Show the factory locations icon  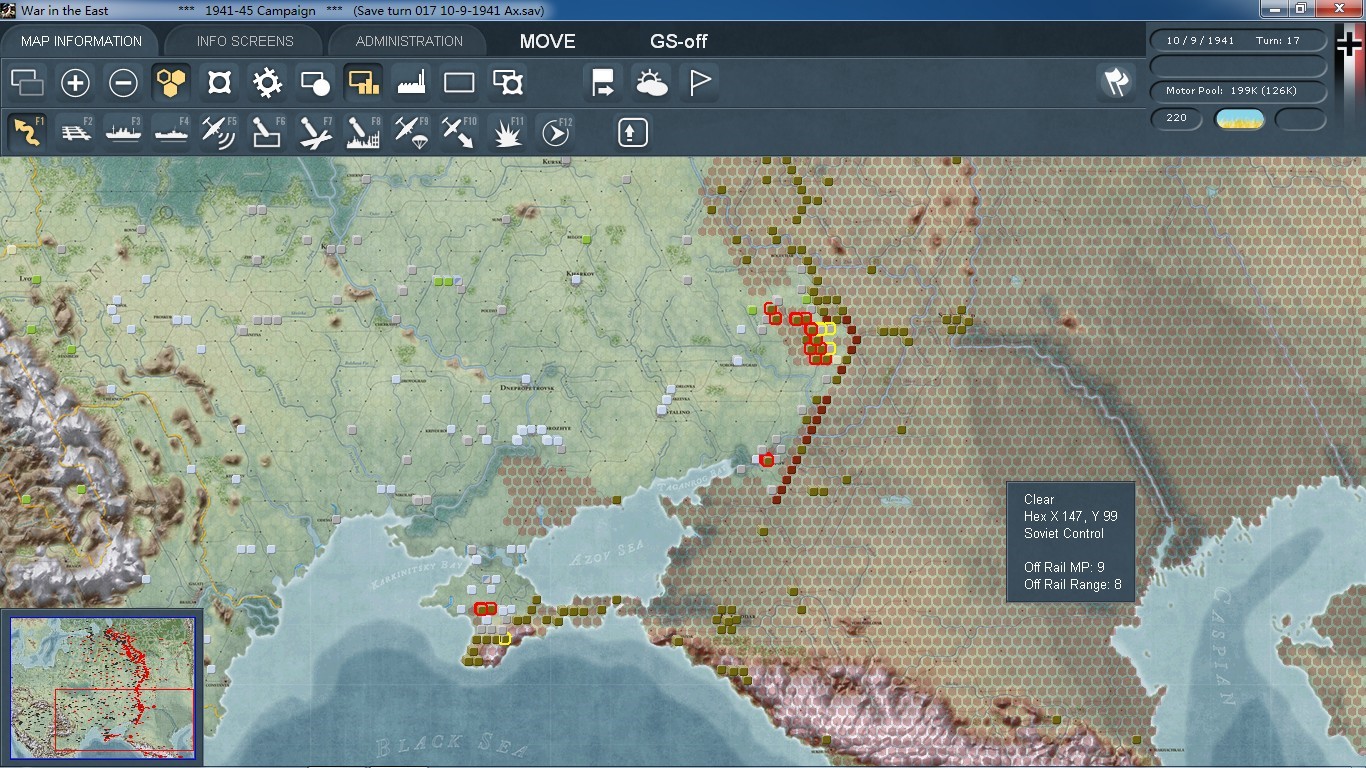tap(411, 82)
